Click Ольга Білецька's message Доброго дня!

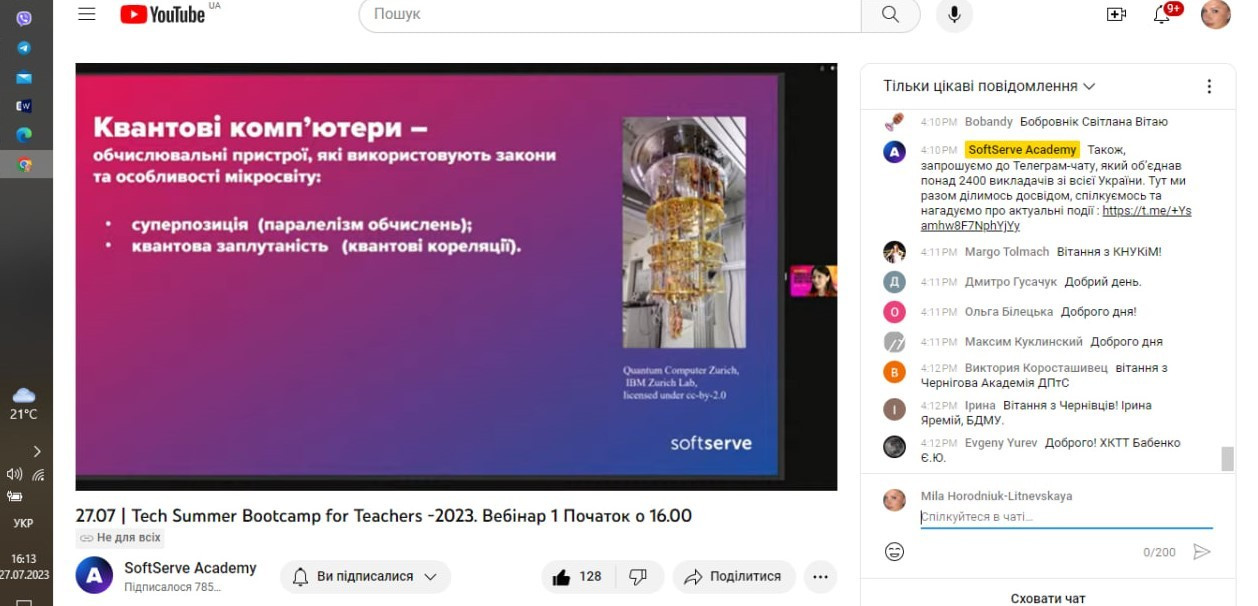(1098, 312)
